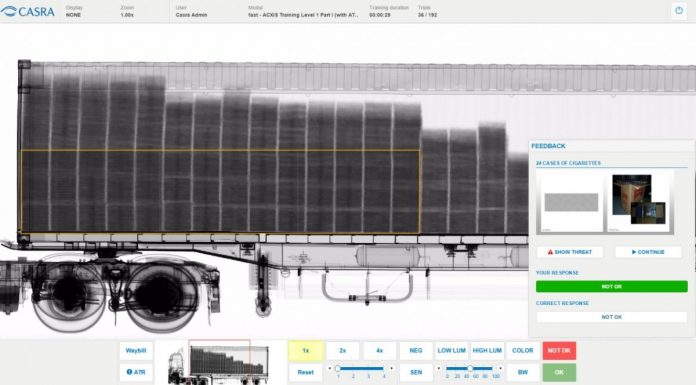This screenshot has width=696, height=385.
Task: Click the Show Threat warning button
Action: click(569, 252)
